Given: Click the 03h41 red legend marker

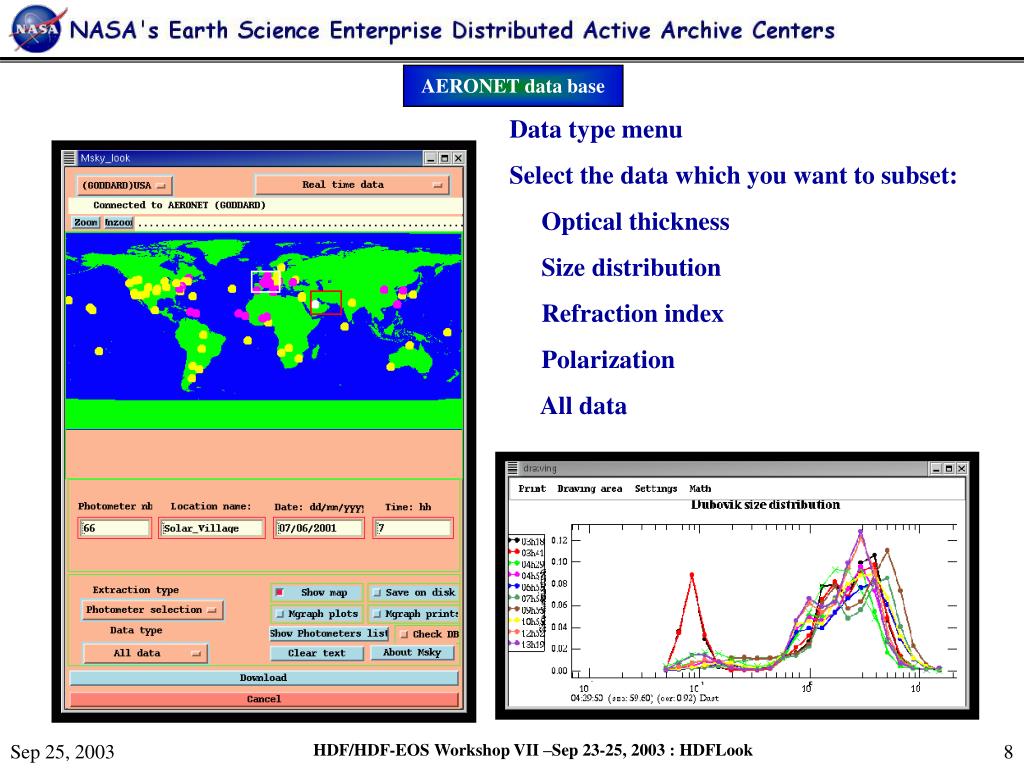Looking at the screenshot, I should tap(514, 552).
